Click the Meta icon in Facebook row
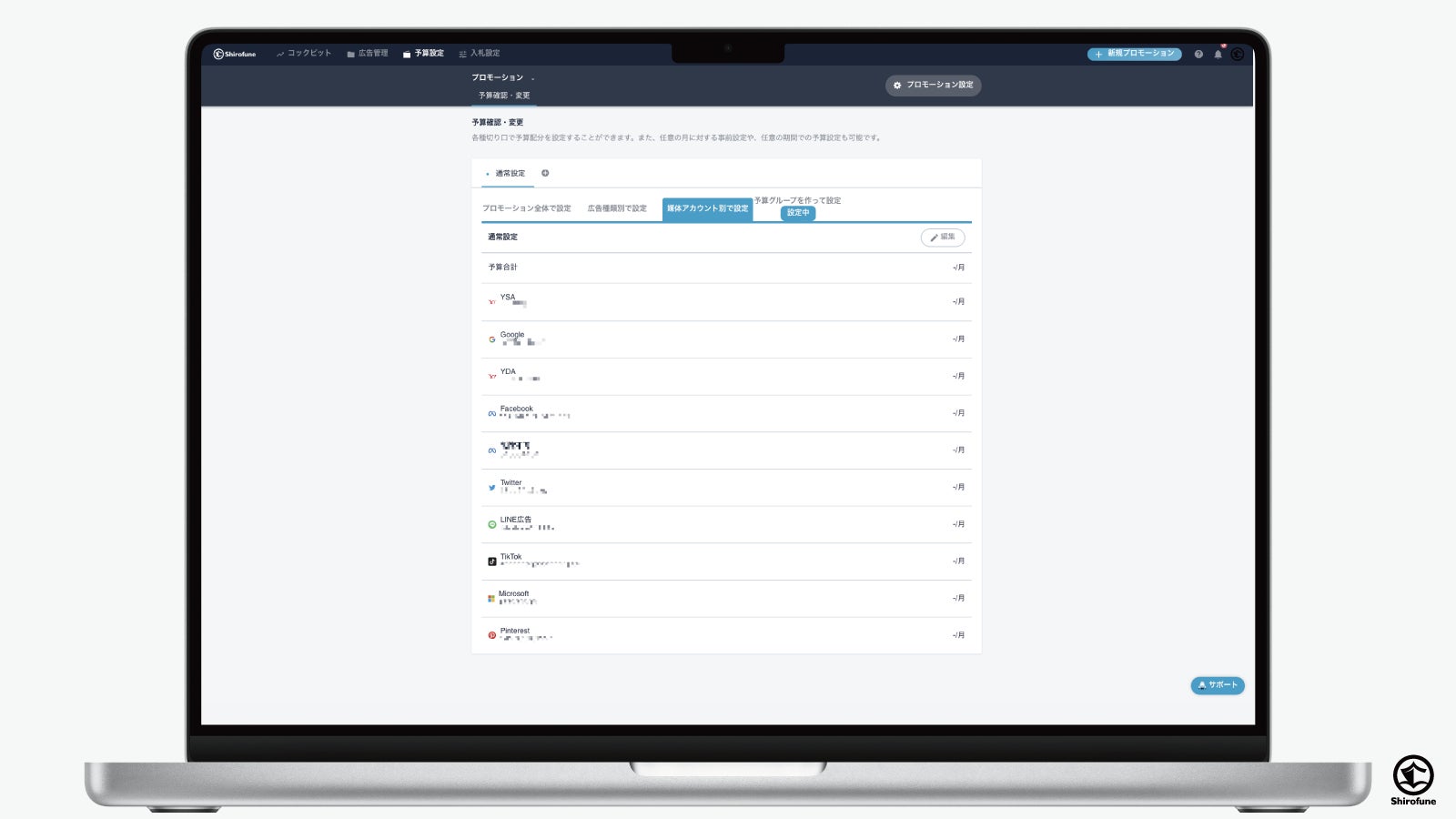 pos(492,413)
